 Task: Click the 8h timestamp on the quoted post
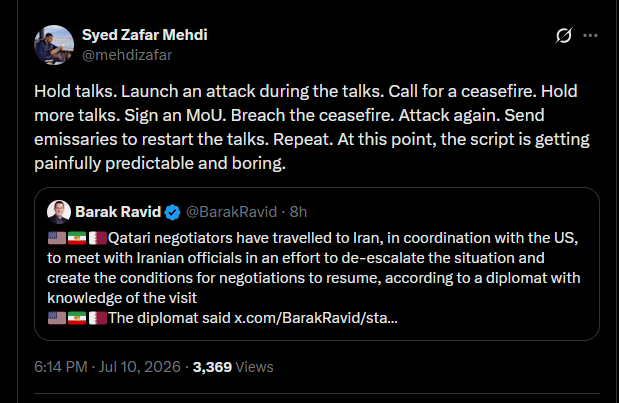(x=298, y=212)
